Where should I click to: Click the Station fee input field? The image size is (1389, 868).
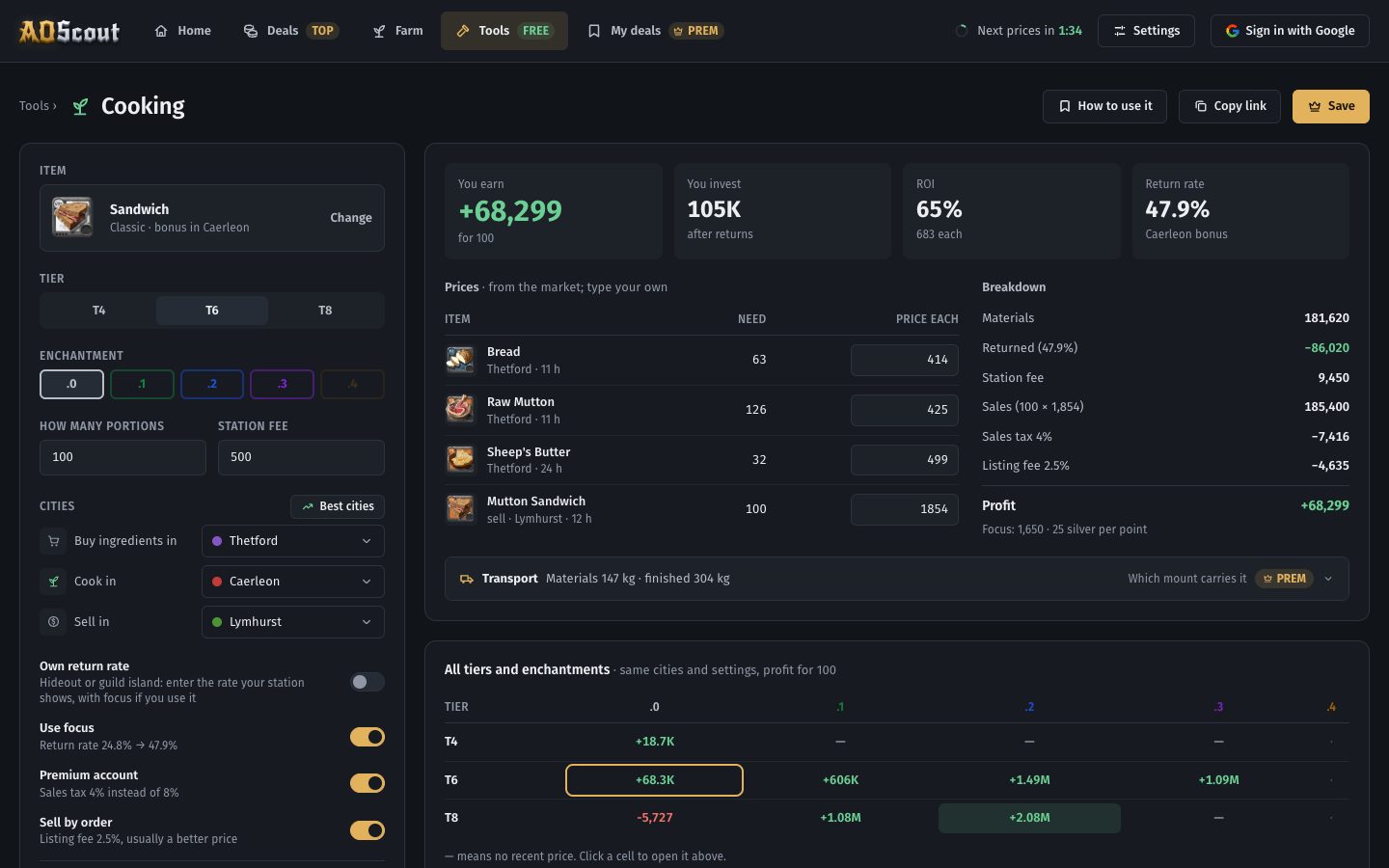coord(301,457)
